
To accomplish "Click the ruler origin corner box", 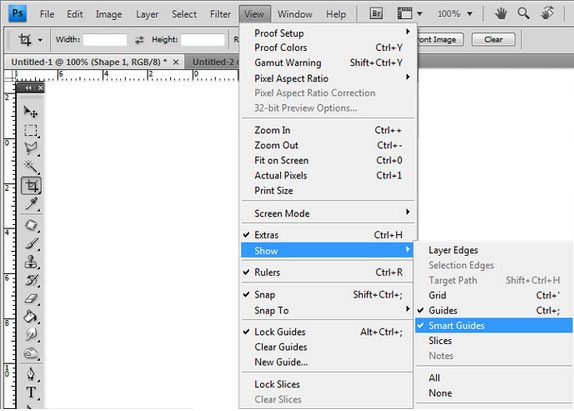I will click(9, 75).
